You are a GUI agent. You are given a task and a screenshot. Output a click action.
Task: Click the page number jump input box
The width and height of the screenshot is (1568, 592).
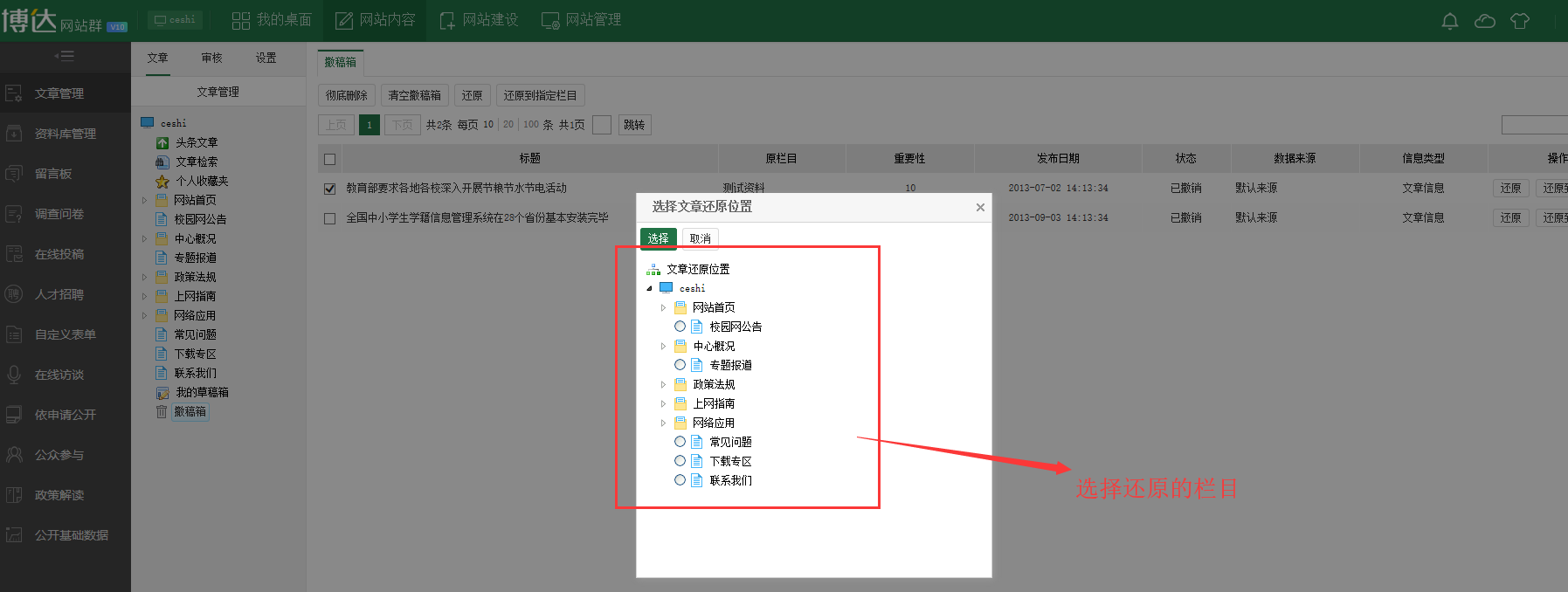pos(601,125)
